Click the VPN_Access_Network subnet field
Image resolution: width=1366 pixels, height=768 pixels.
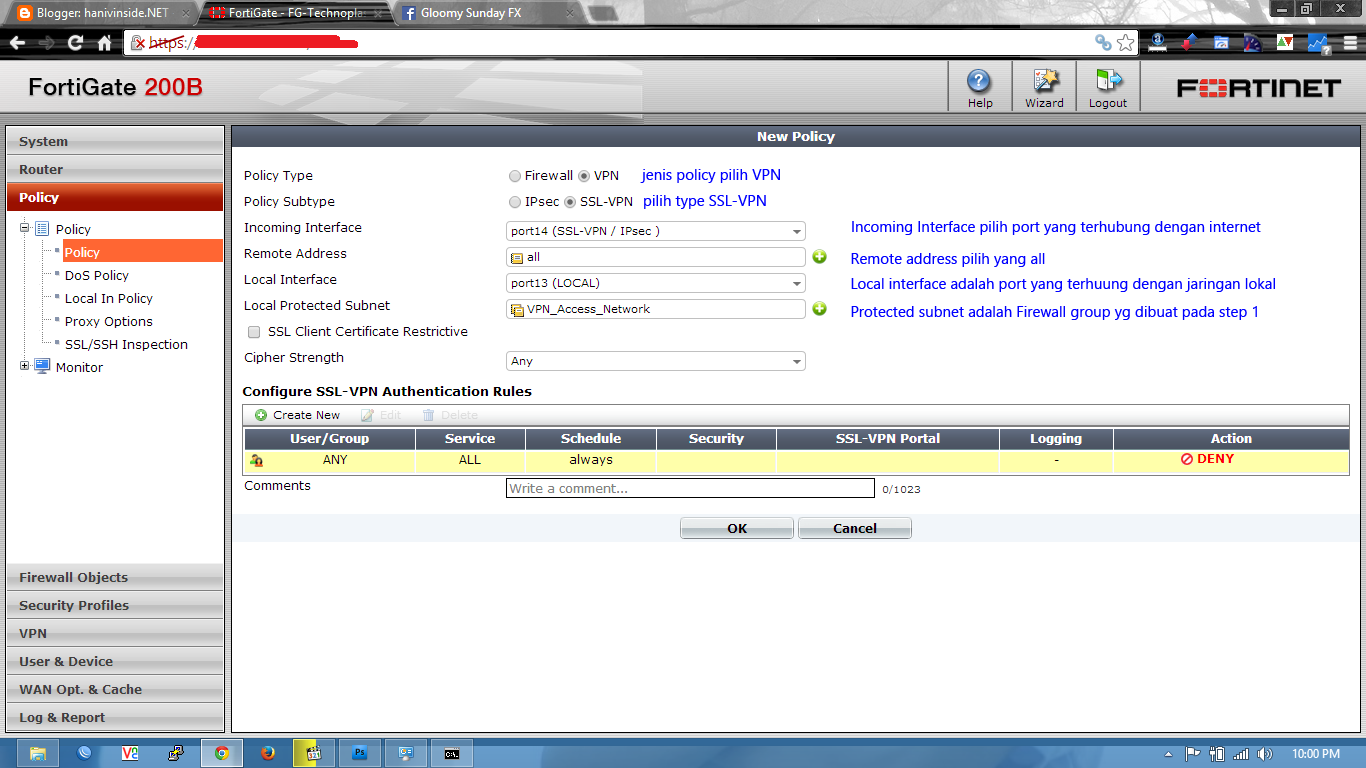click(655, 309)
